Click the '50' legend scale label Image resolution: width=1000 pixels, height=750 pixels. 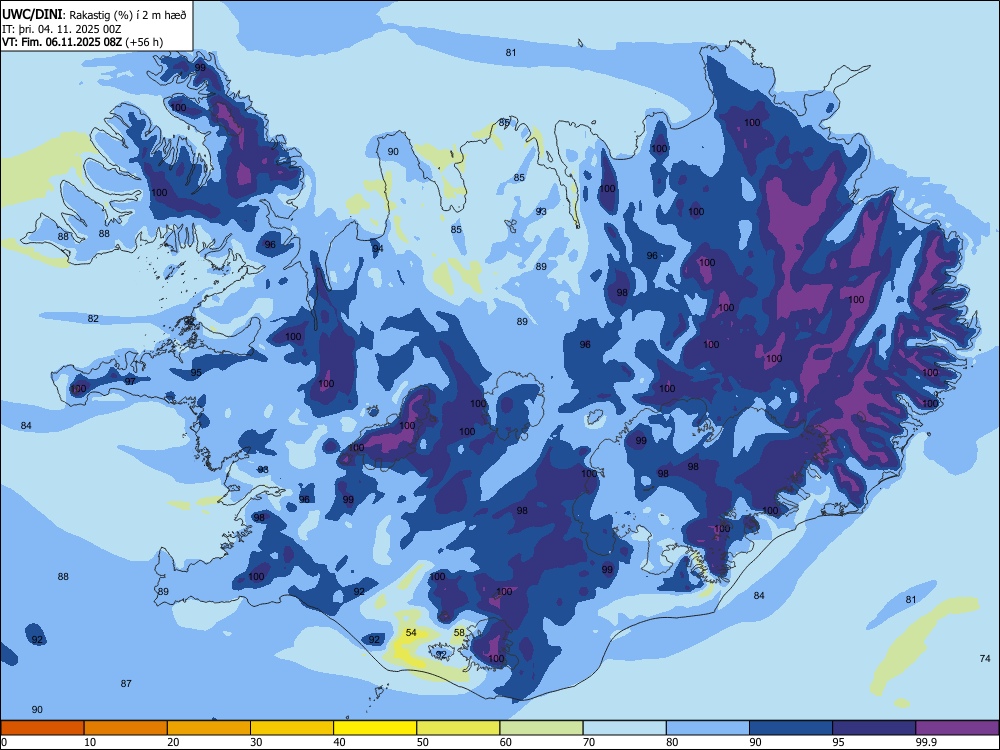coord(422,742)
